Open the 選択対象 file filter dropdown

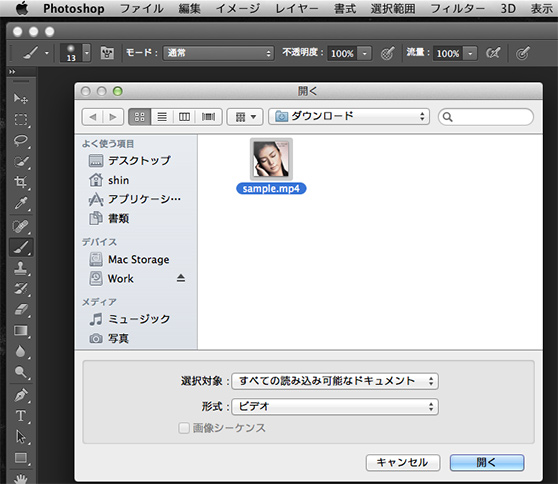[335, 381]
